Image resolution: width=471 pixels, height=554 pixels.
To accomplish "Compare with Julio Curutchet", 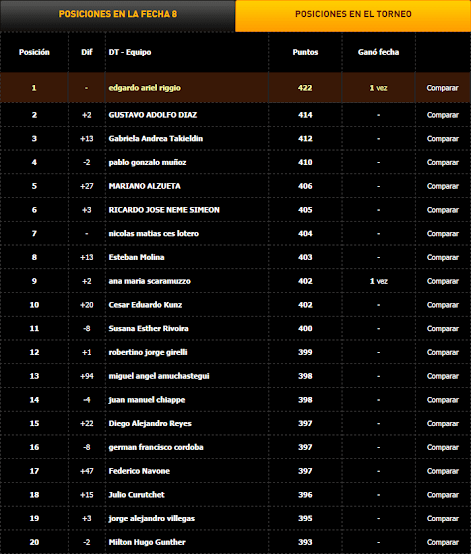I will tap(442, 495).
